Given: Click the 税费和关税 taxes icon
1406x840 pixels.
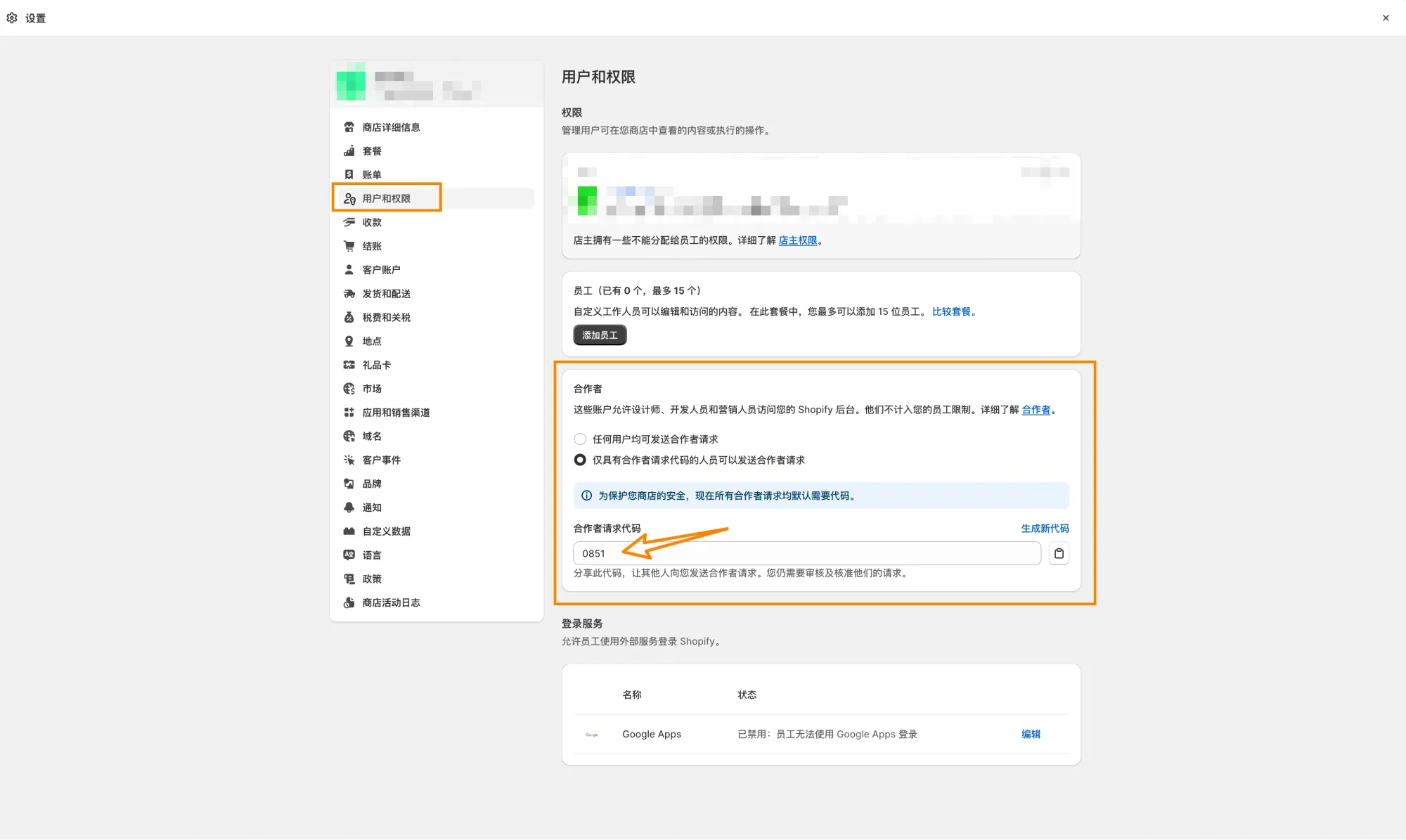Looking at the screenshot, I should 349,317.
